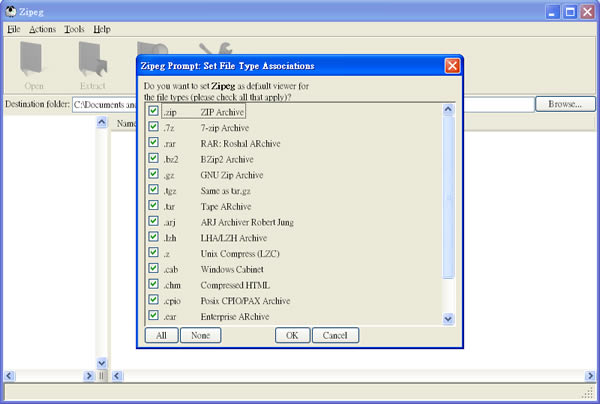Uncheck the .7z 7-zip Archive checkbox
The image size is (600, 404).
pyautogui.click(x=153, y=127)
